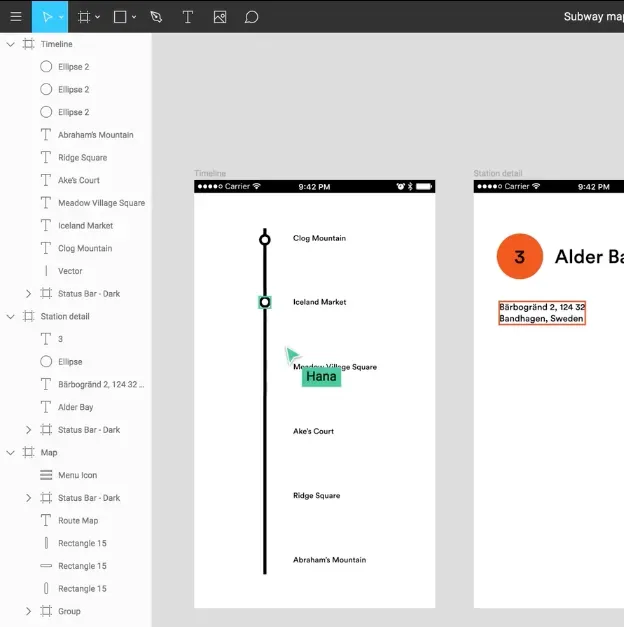
Task: Open the shape tools dropdown arrow
Action: [x=134, y=17]
